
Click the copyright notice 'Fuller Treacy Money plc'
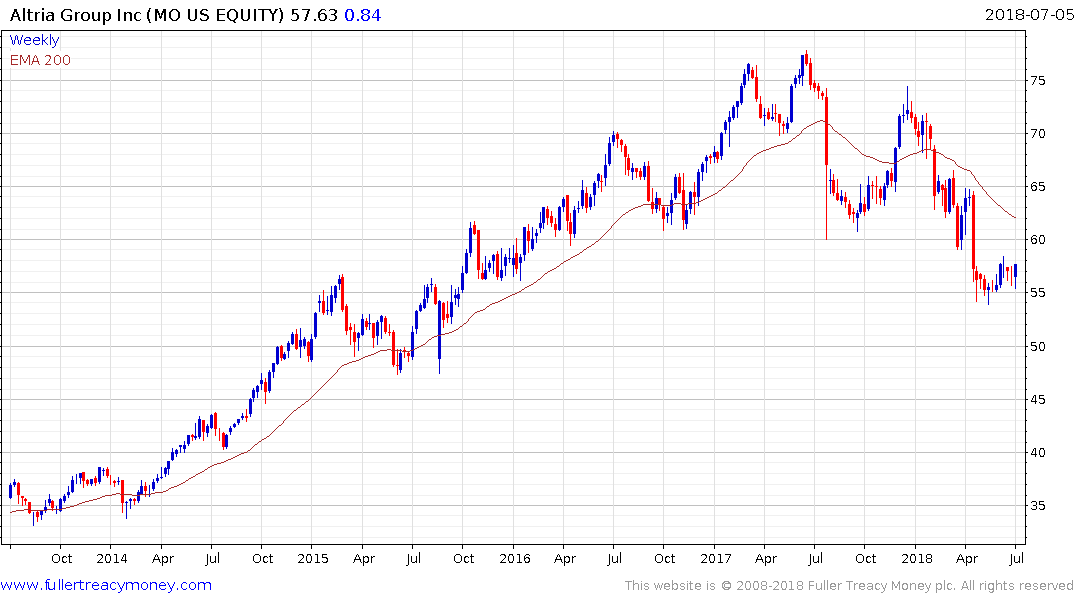[x=882, y=586]
